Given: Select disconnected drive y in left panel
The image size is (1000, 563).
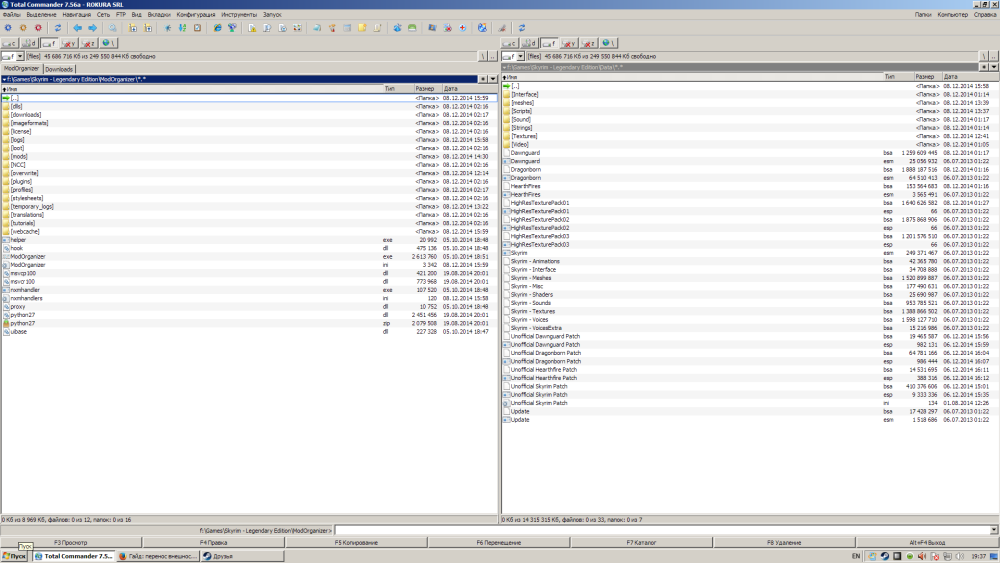Looking at the screenshot, I should point(69,43).
